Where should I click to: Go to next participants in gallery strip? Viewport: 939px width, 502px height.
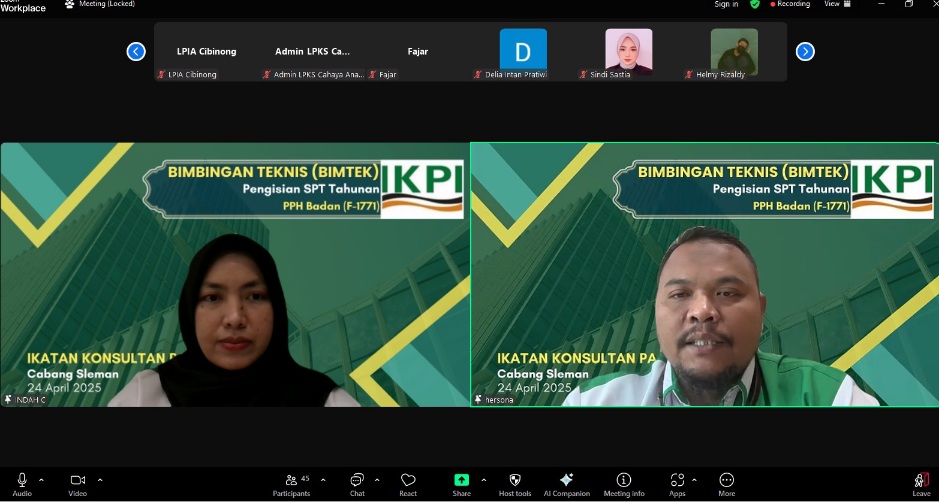805,52
